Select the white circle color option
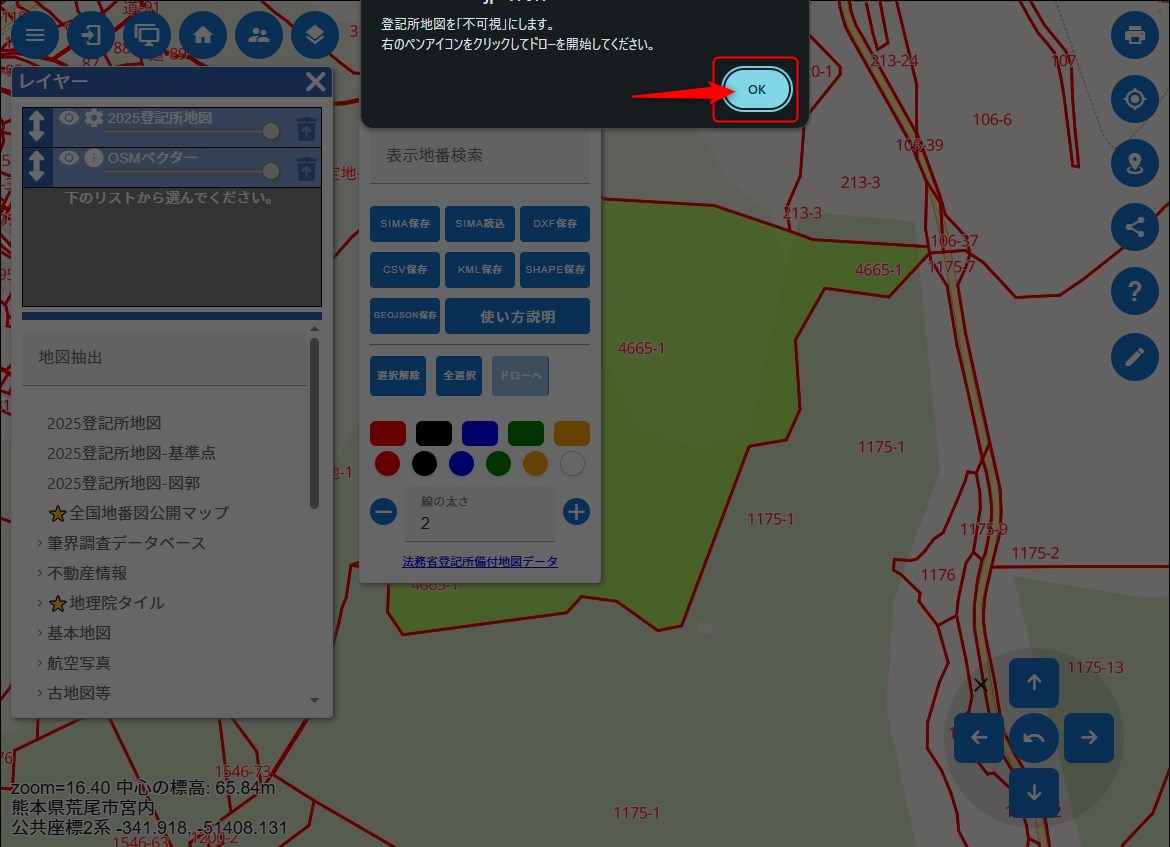This screenshot has width=1170, height=847. tap(572, 463)
